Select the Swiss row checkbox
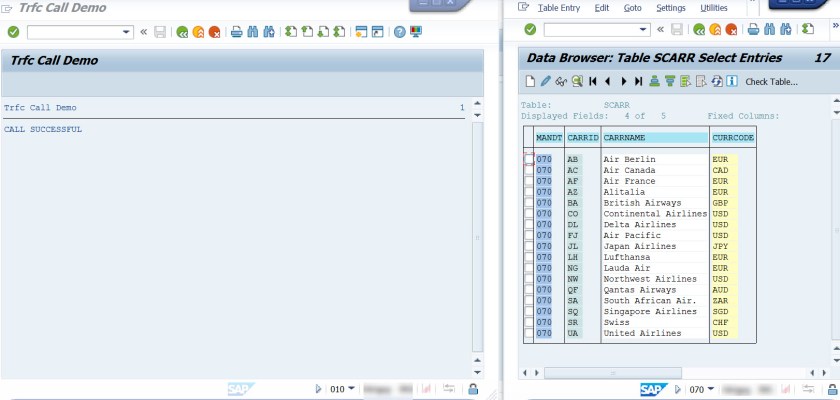 (529, 322)
